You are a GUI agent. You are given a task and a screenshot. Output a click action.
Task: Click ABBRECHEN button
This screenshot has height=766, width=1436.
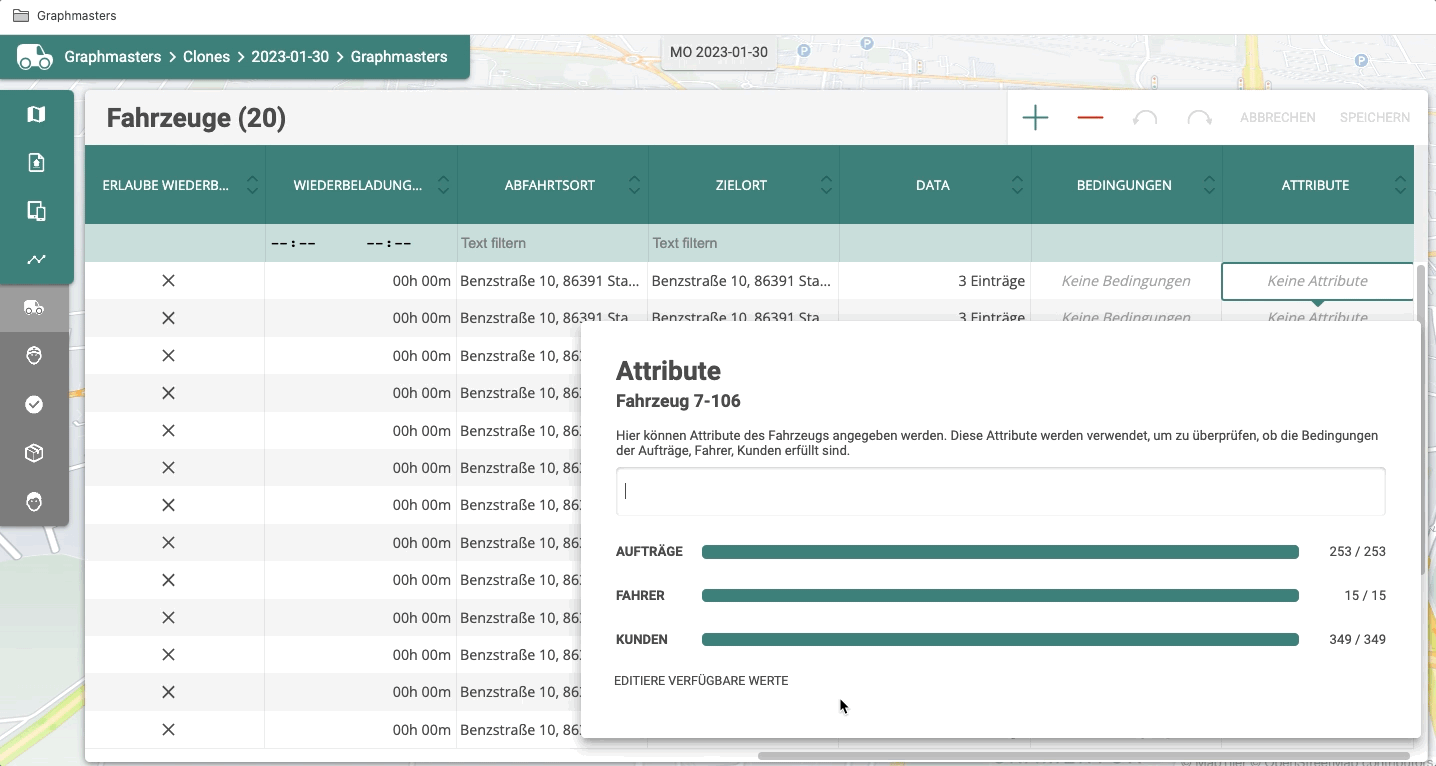(1277, 118)
